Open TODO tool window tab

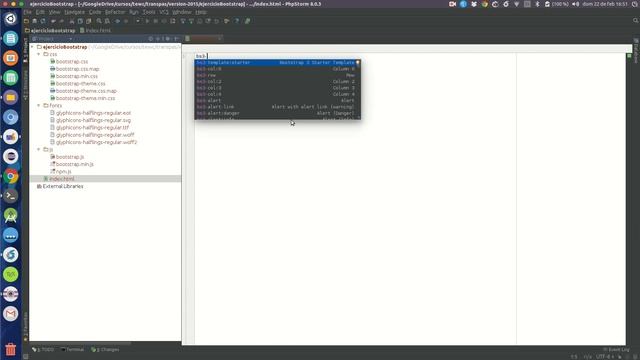(x=43, y=350)
